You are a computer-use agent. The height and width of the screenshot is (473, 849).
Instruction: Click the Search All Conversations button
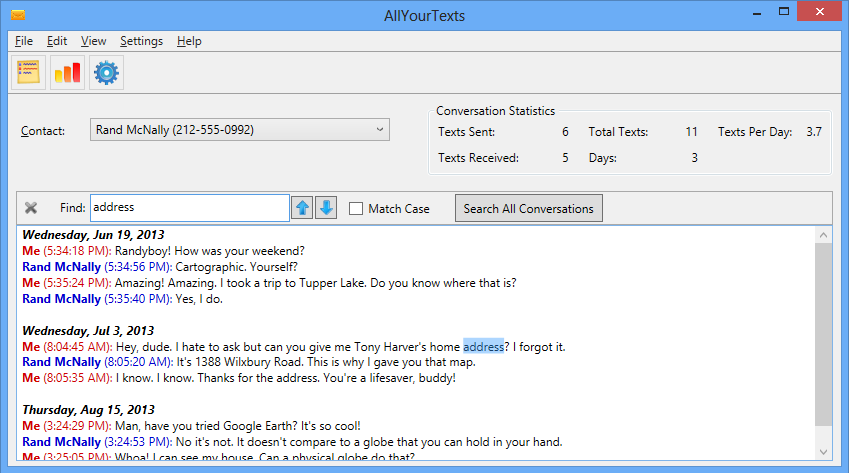click(528, 208)
